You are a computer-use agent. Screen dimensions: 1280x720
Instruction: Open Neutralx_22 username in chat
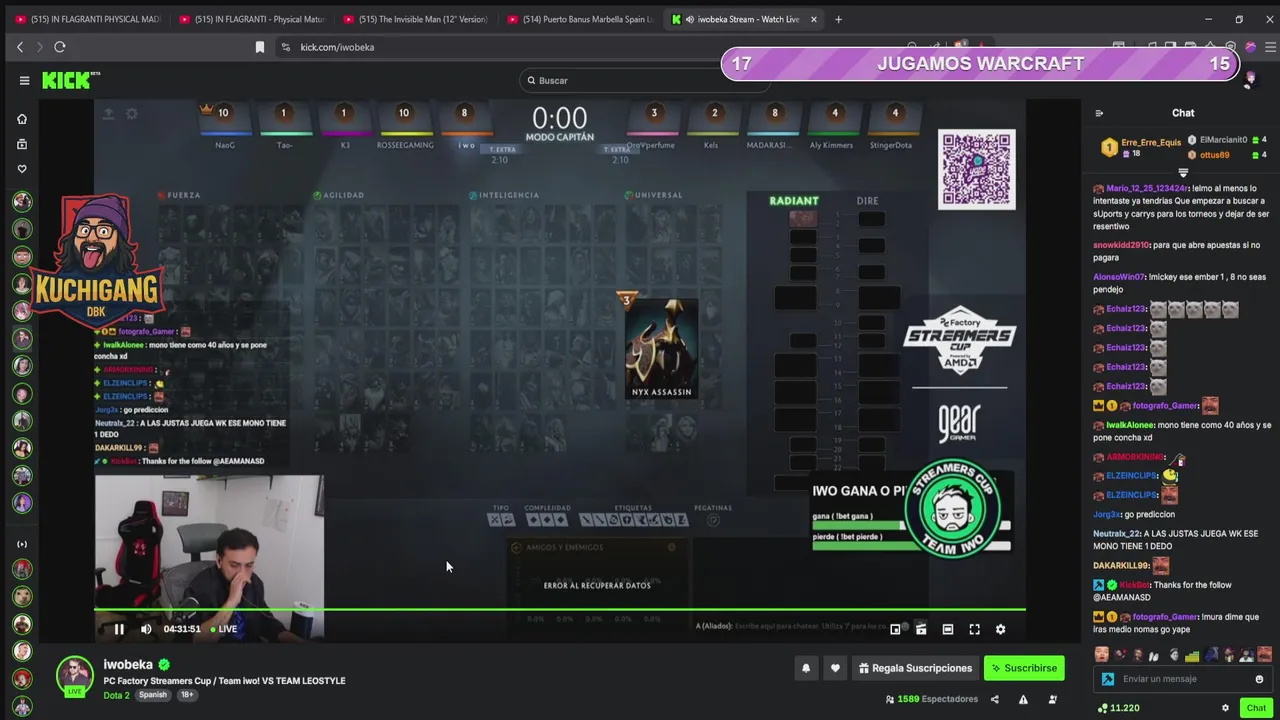[x=1116, y=534]
